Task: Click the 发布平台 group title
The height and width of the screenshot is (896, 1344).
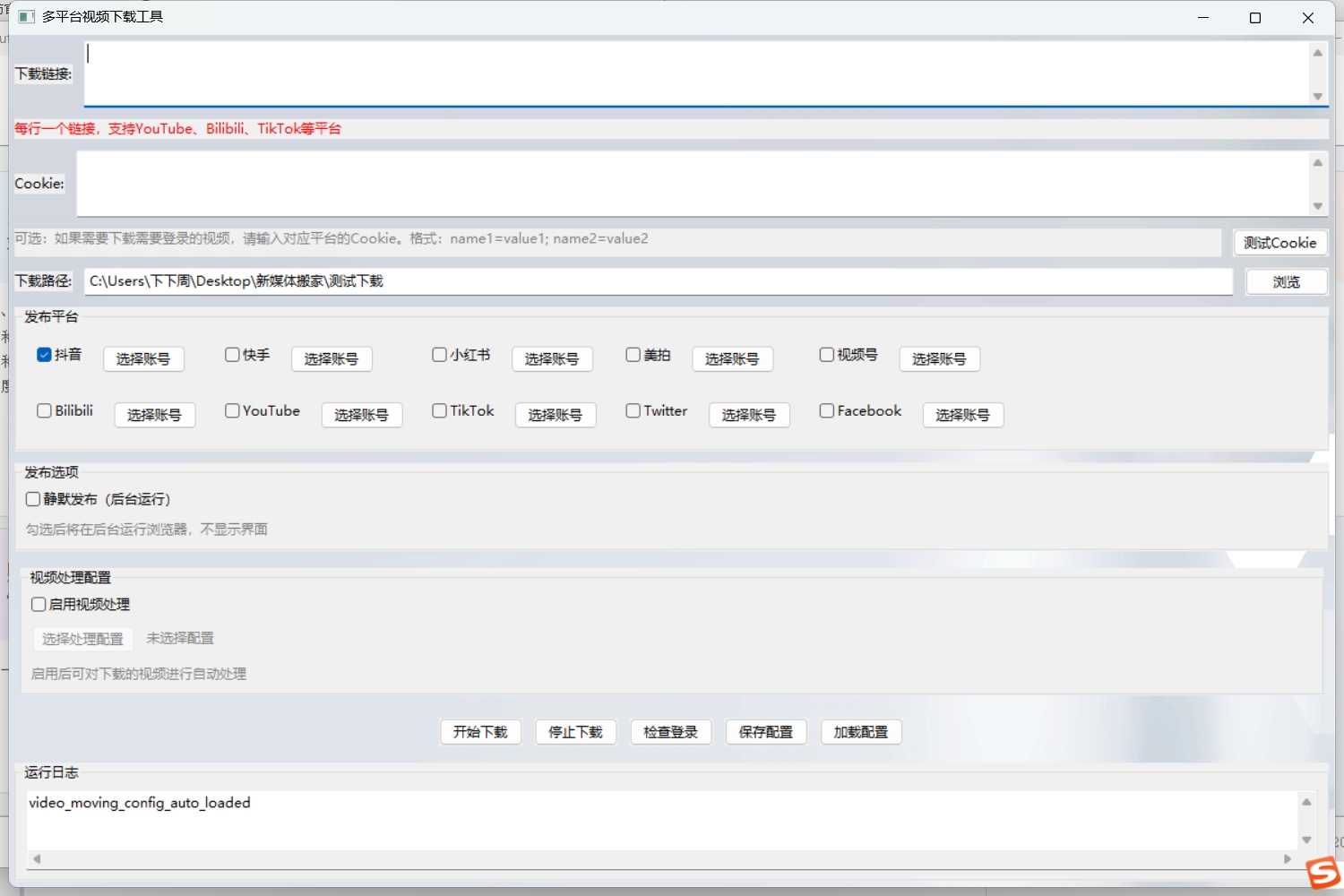Action: [51, 317]
